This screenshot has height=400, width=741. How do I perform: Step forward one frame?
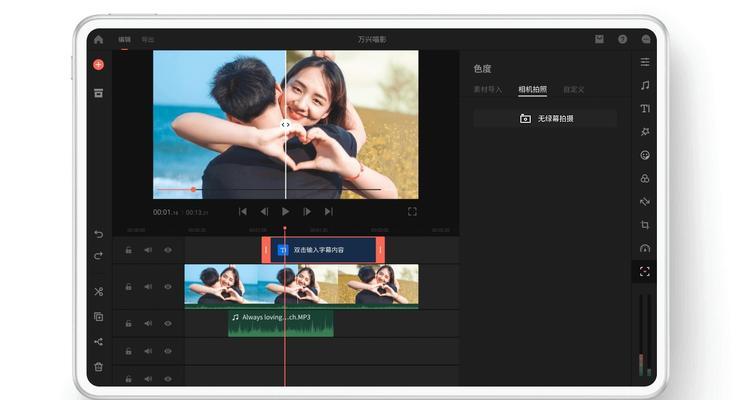[307, 211]
